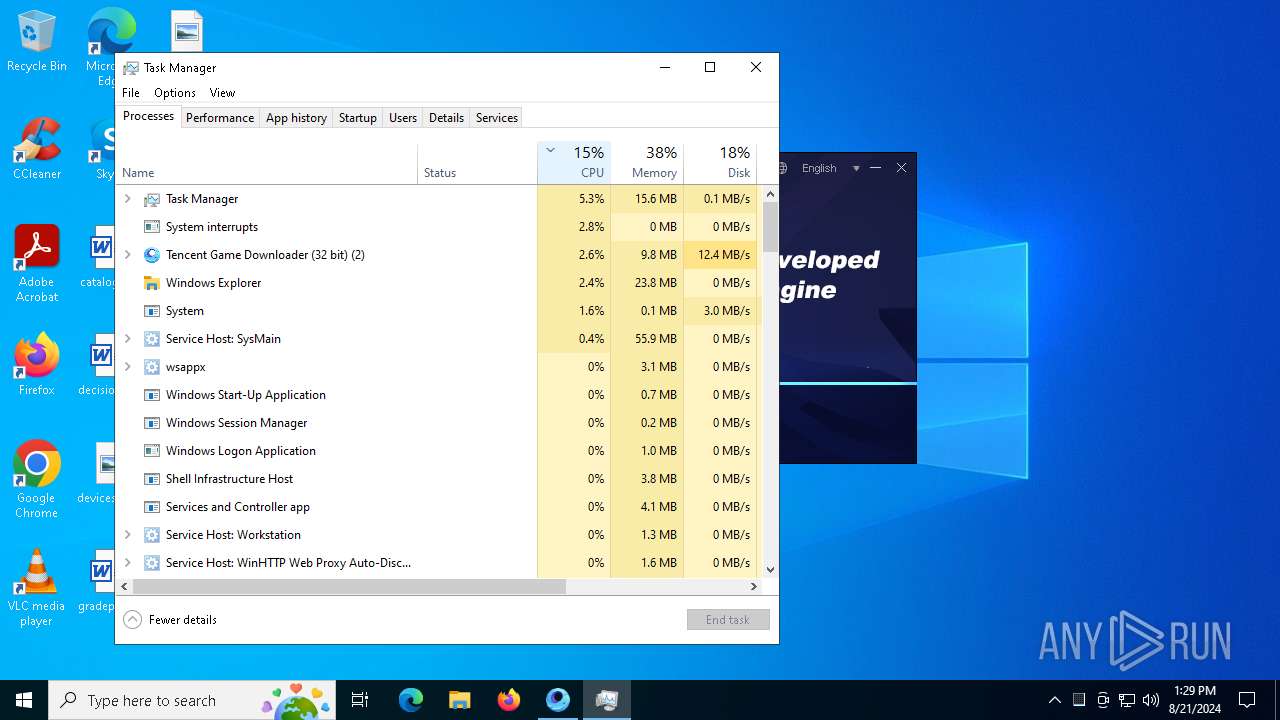Open File Explorer from the taskbar
Screen dimensions: 1280x720
[x=460, y=700]
